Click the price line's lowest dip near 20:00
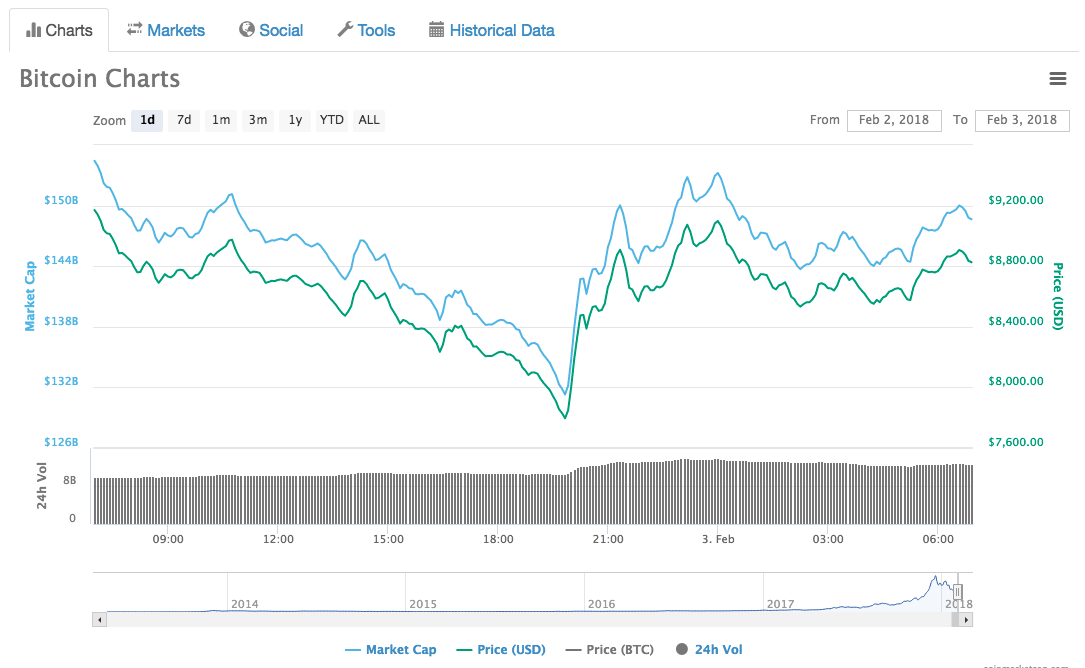Screen dimensions: 1085x668 pyautogui.click(x=565, y=417)
